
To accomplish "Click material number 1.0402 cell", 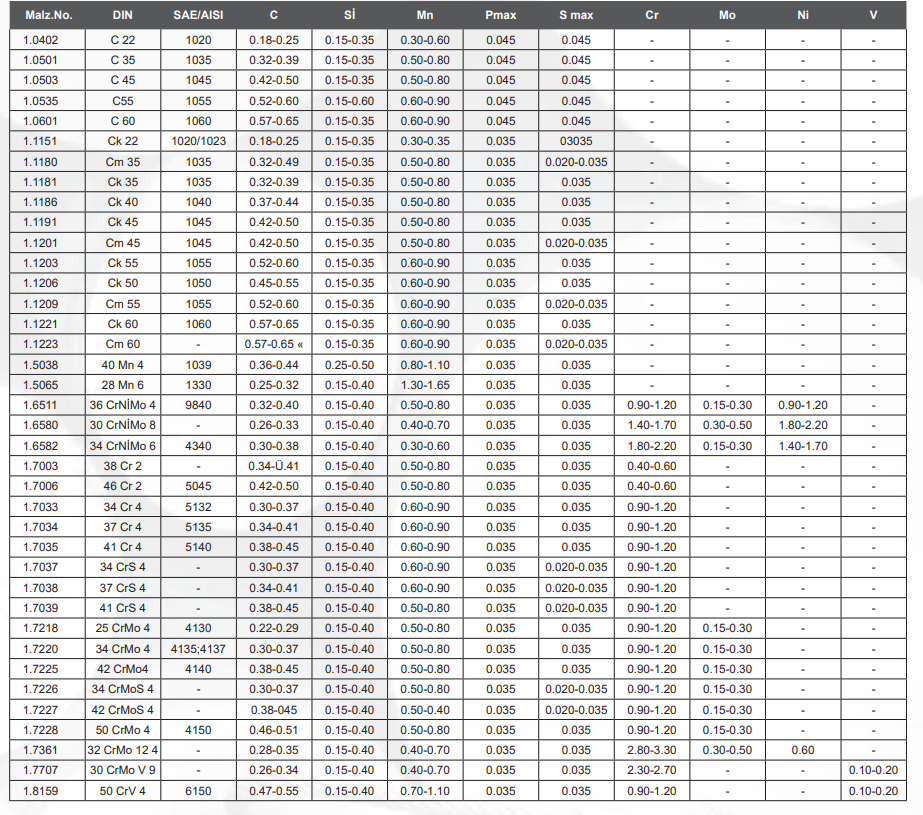I will (41, 40).
